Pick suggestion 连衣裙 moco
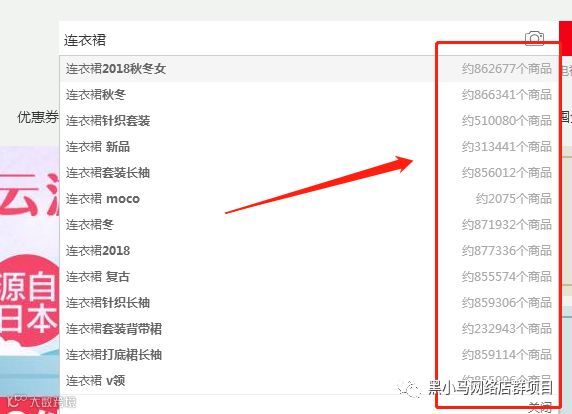Viewport: 572px width, 414px height. point(309,199)
